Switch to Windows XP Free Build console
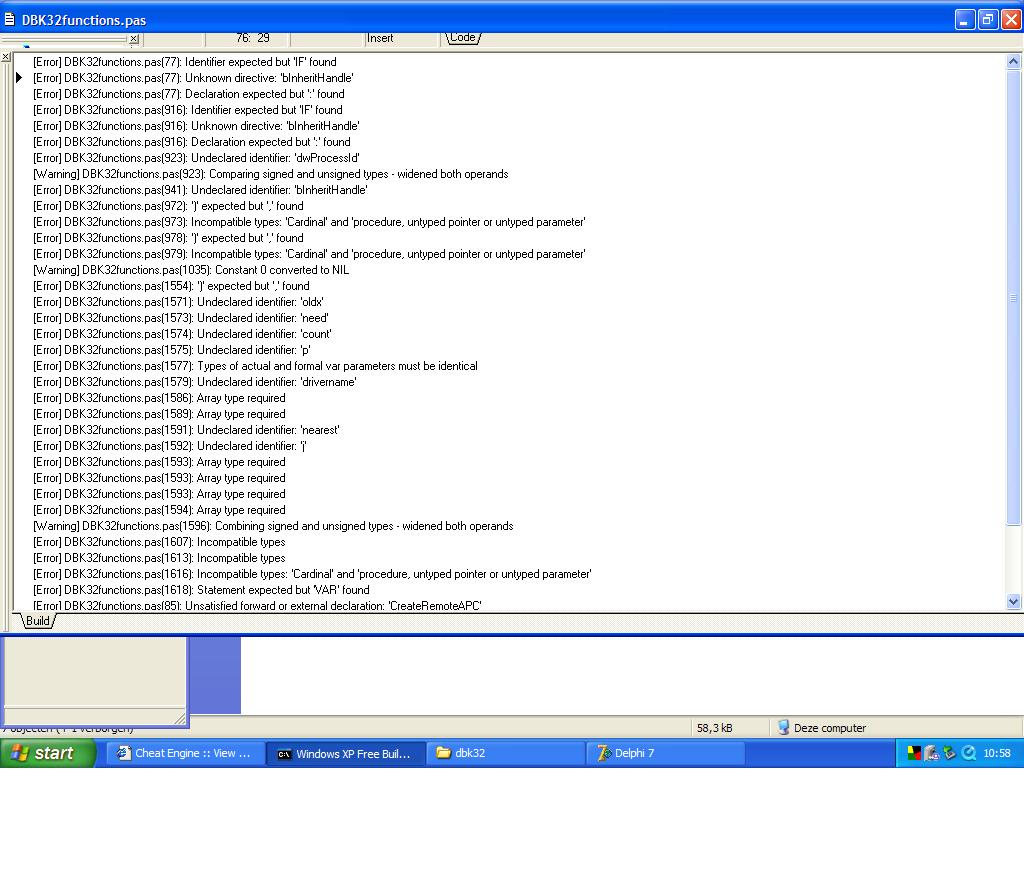The width and height of the screenshot is (1024, 872). tap(345, 753)
